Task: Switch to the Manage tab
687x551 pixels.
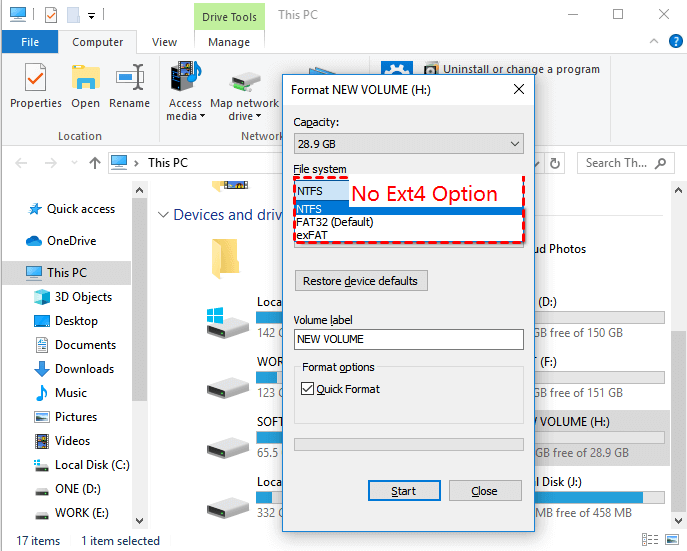Action: 229,42
